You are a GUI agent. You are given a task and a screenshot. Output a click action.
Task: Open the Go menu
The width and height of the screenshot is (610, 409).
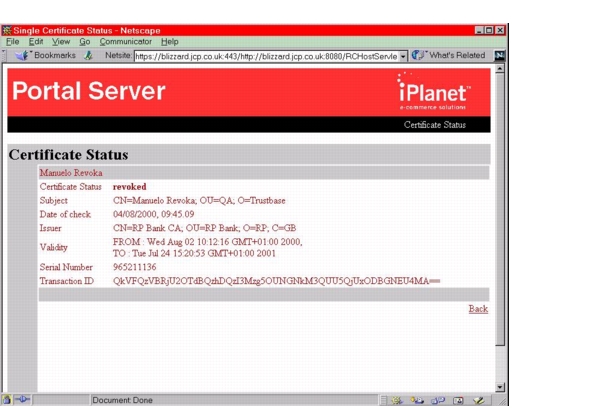pyautogui.click(x=84, y=42)
